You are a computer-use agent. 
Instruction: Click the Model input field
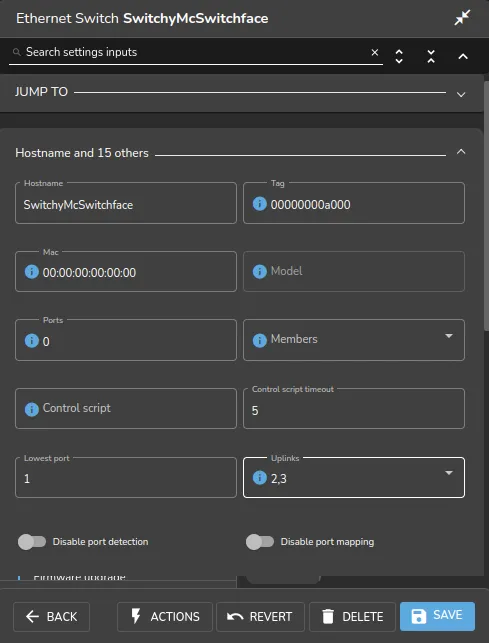pyautogui.click(x=354, y=271)
